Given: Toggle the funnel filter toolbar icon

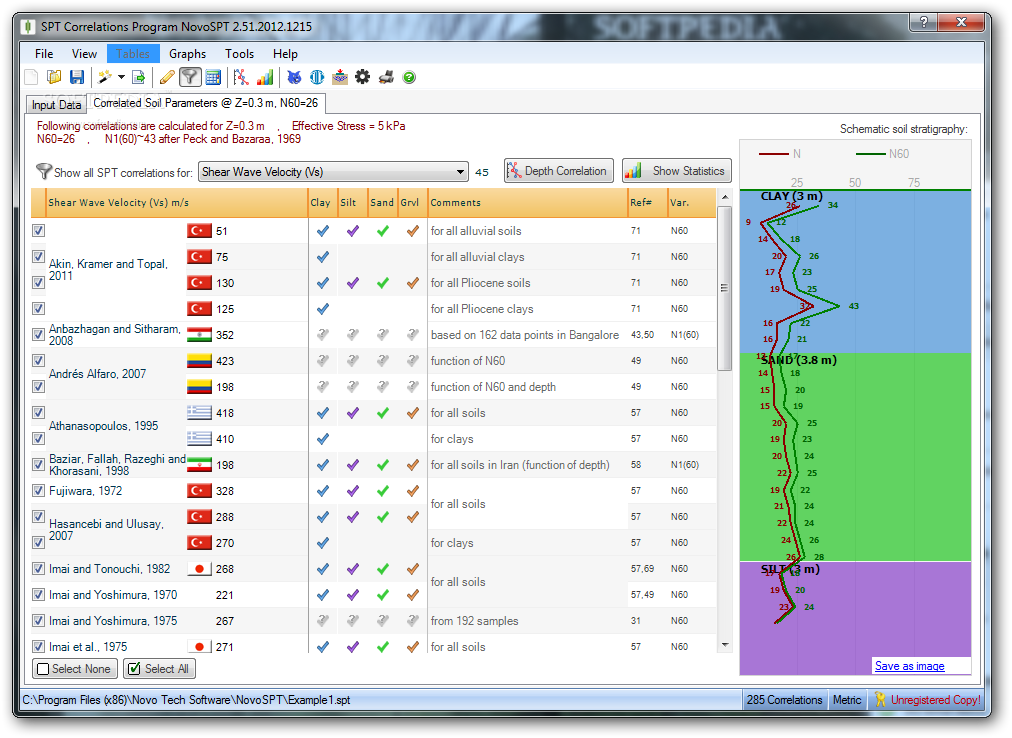Looking at the screenshot, I should click(190, 77).
